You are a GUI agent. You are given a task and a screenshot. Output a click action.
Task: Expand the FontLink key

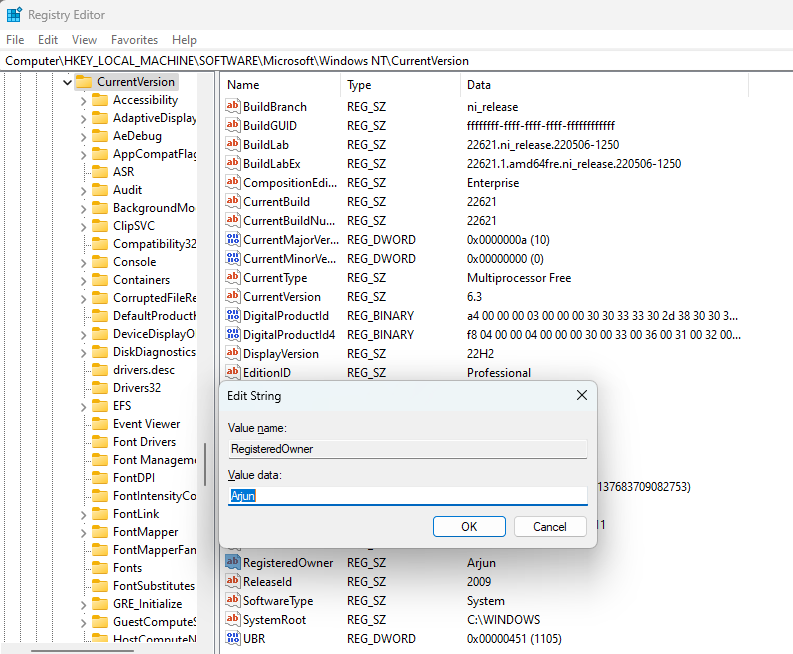pos(83,514)
